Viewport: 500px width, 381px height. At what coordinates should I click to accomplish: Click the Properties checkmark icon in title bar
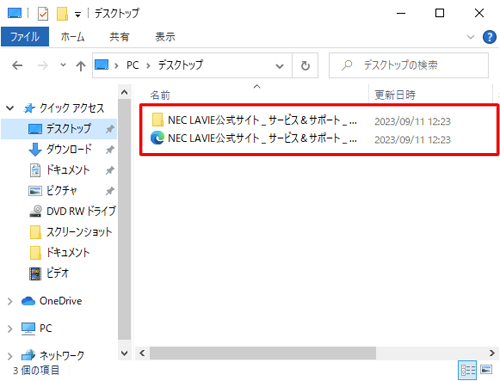tap(43, 14)
